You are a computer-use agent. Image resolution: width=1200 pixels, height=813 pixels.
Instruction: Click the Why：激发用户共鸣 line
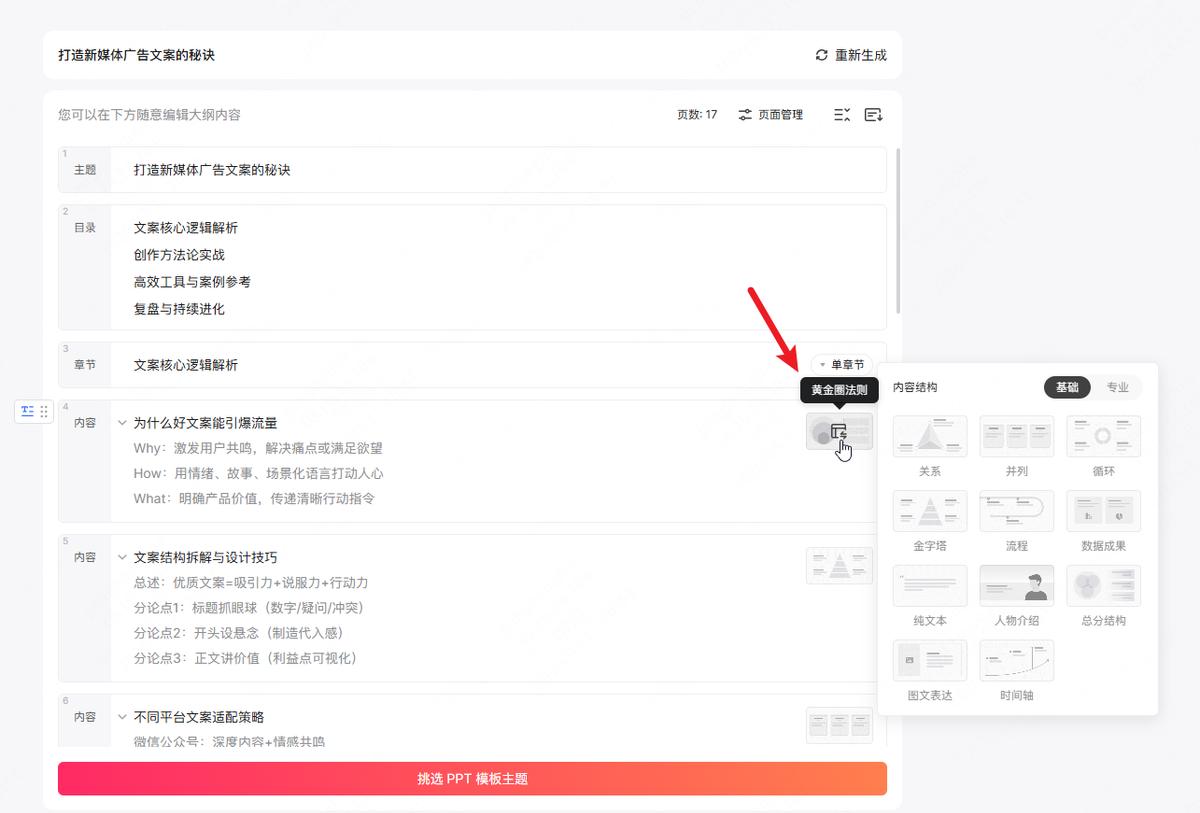[x=258, y=448]
